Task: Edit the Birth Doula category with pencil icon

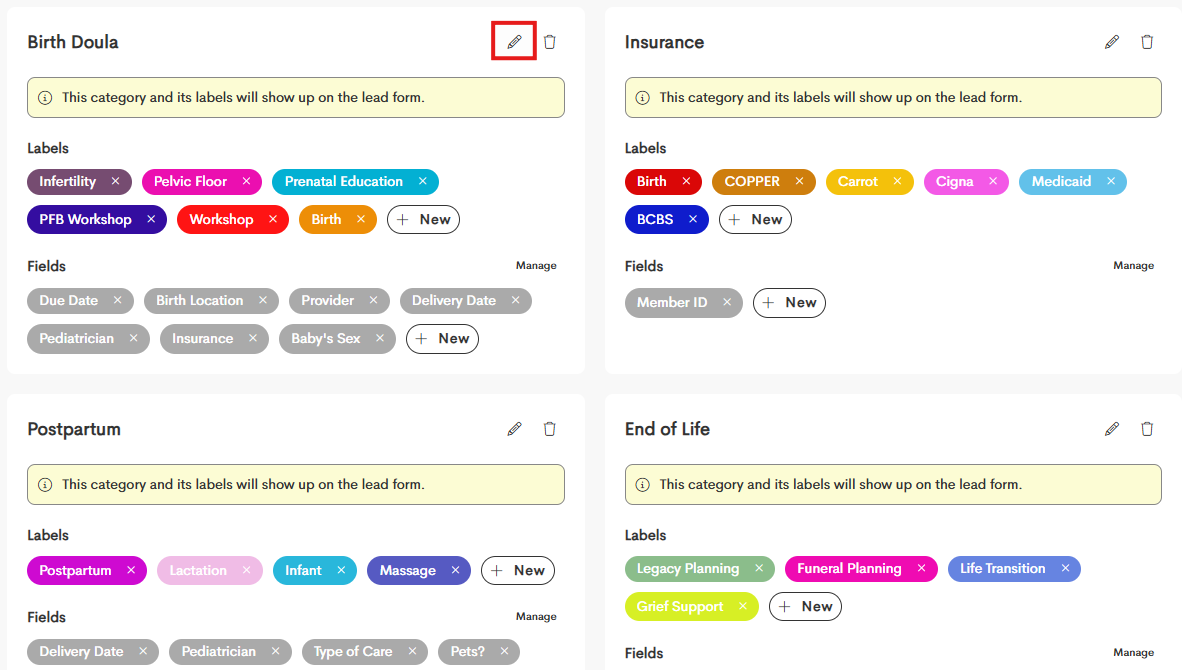Action: (x=514, y=41)
